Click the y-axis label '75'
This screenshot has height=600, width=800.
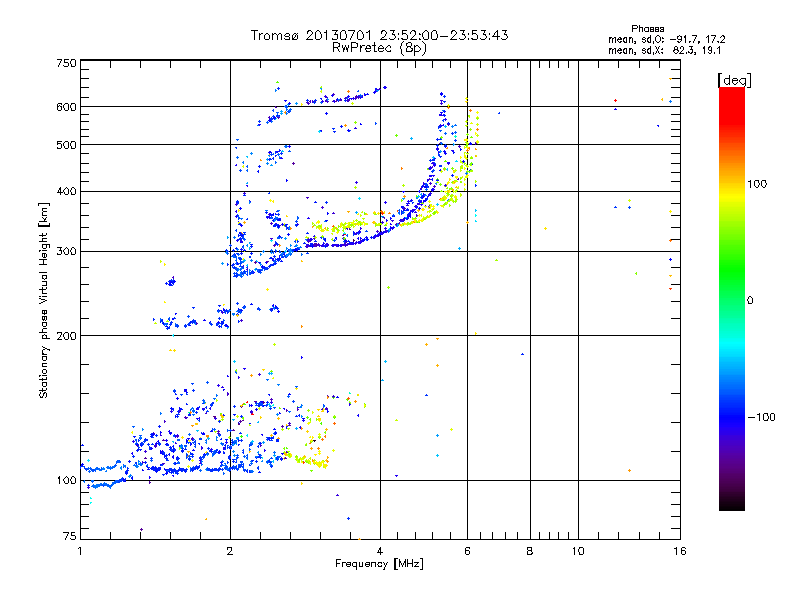pos(70,536)
